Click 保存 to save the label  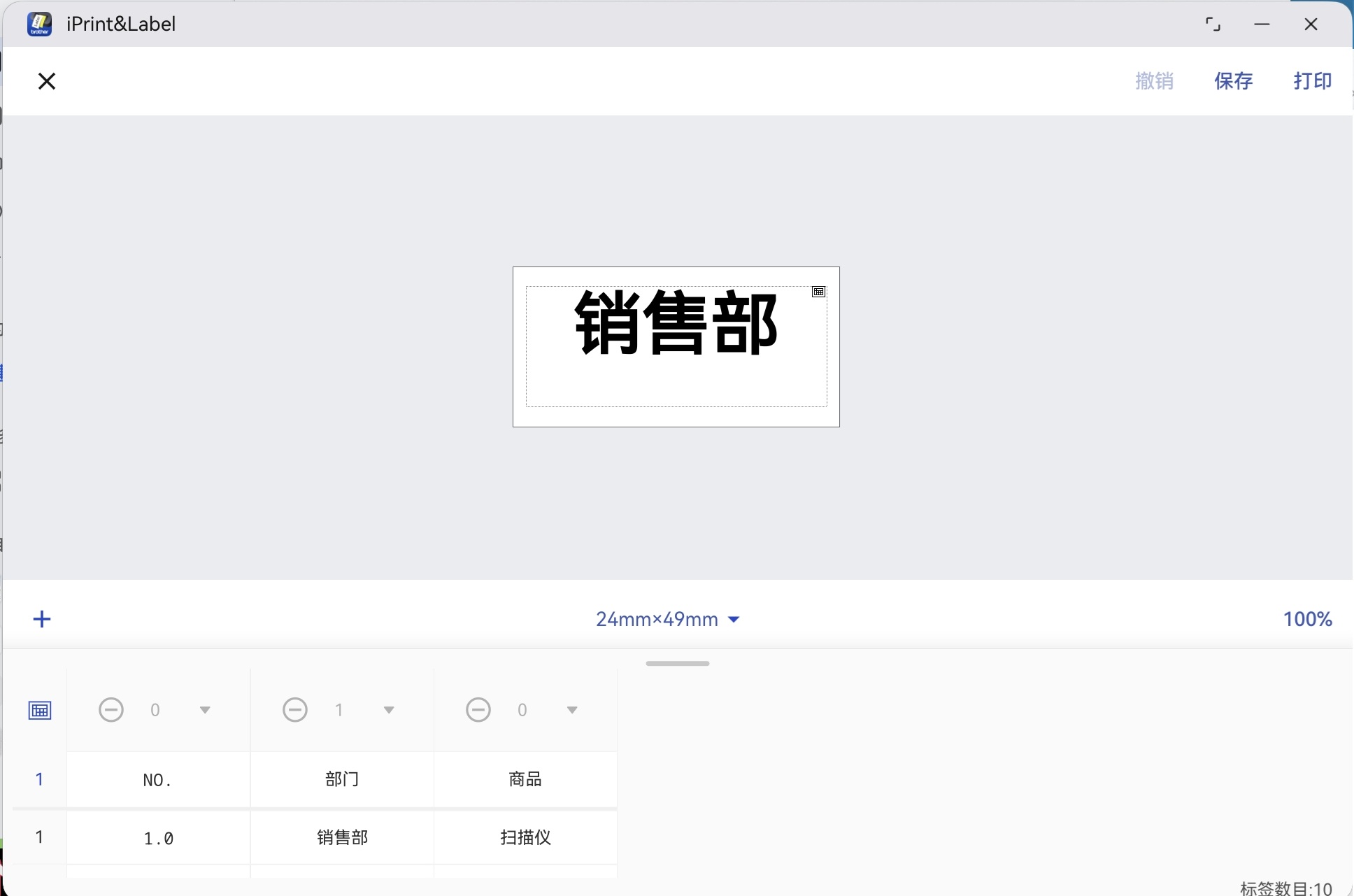click(x=1234, y=81)
